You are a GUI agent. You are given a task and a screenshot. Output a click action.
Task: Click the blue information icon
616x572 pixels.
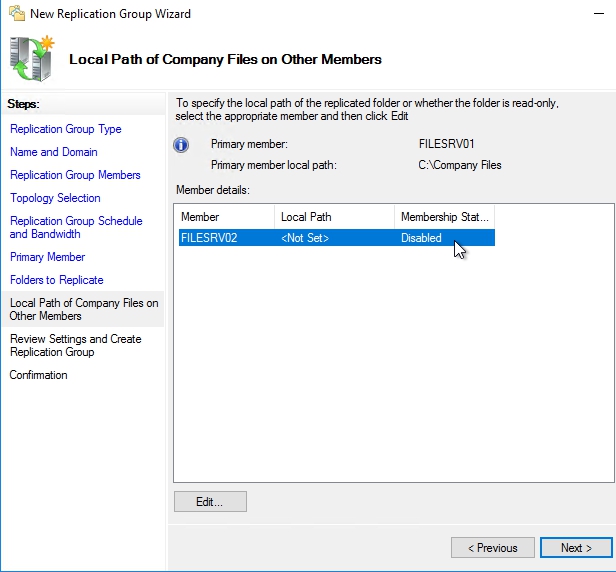181,145
